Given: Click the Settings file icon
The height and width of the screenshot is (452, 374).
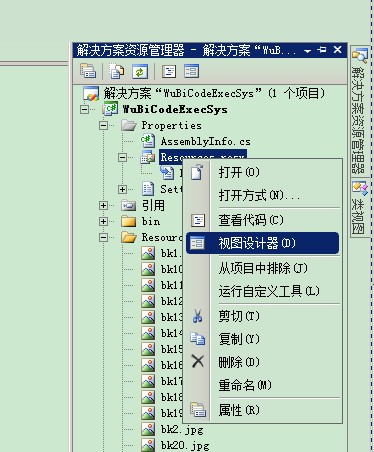Looking at the screenshot, I should click(148, 189).
